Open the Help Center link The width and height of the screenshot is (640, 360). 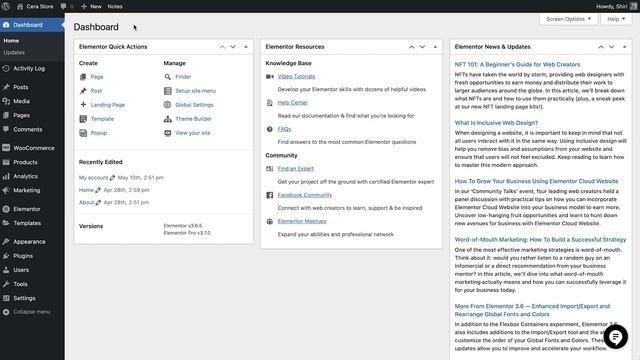[293, 102]
